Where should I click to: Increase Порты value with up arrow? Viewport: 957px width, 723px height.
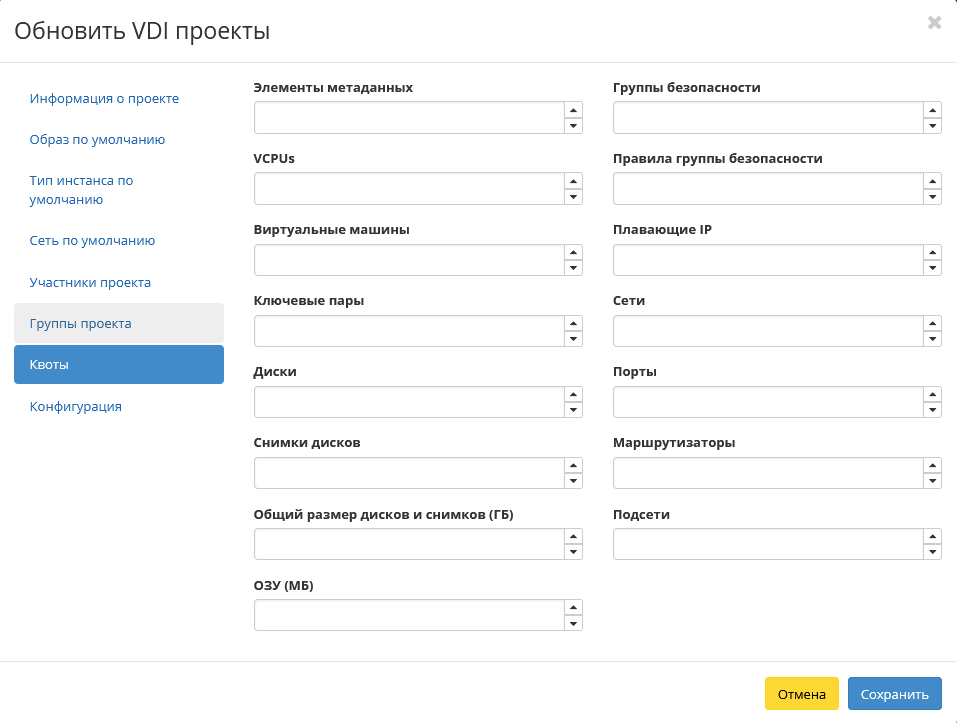tap(932, 394)
